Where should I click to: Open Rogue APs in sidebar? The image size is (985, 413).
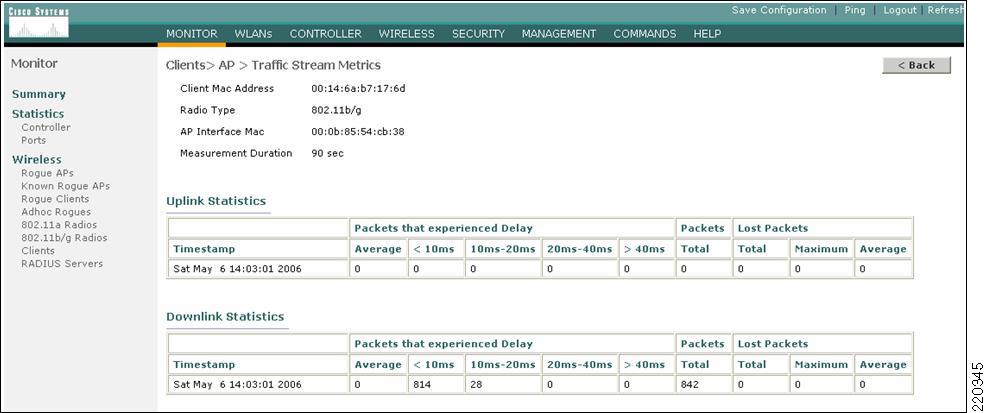click(x=47, y=173)
